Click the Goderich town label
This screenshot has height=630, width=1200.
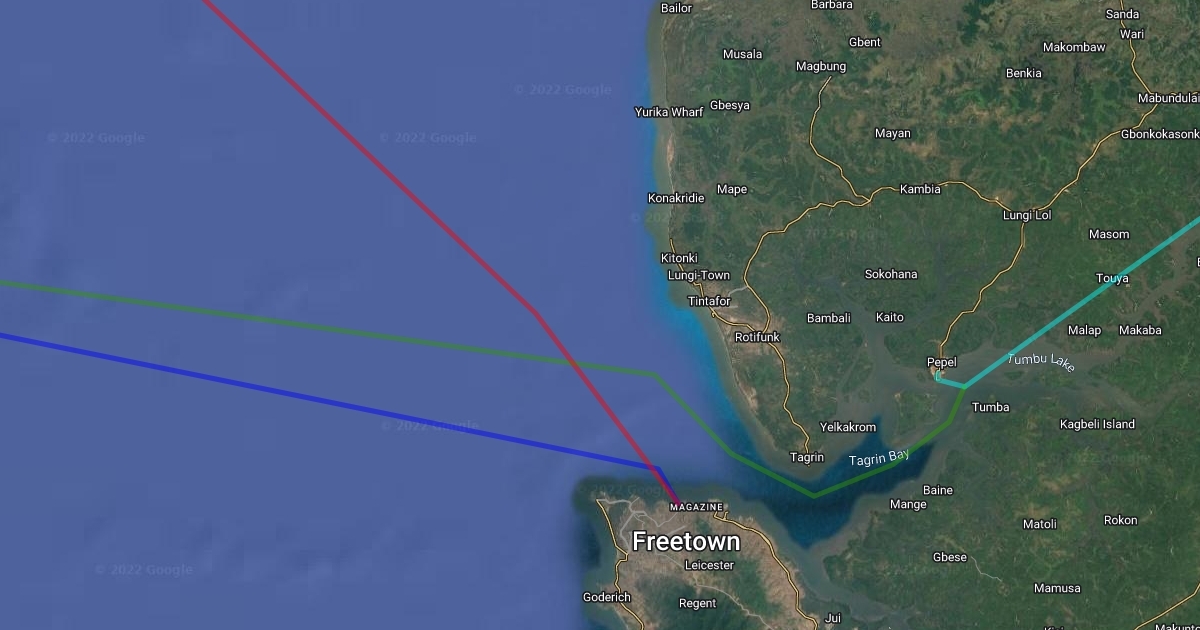tap(607, 597)
